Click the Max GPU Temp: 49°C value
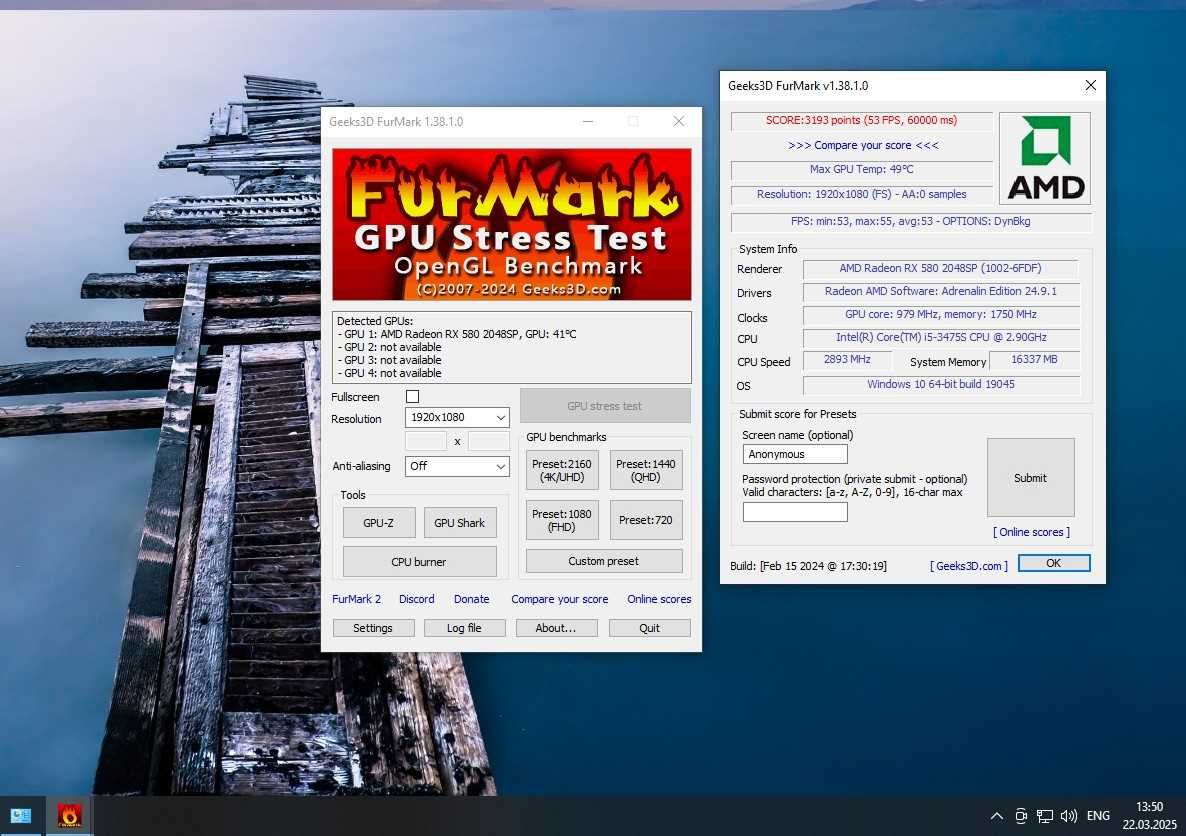1186x836 pixels. point(862,169)
